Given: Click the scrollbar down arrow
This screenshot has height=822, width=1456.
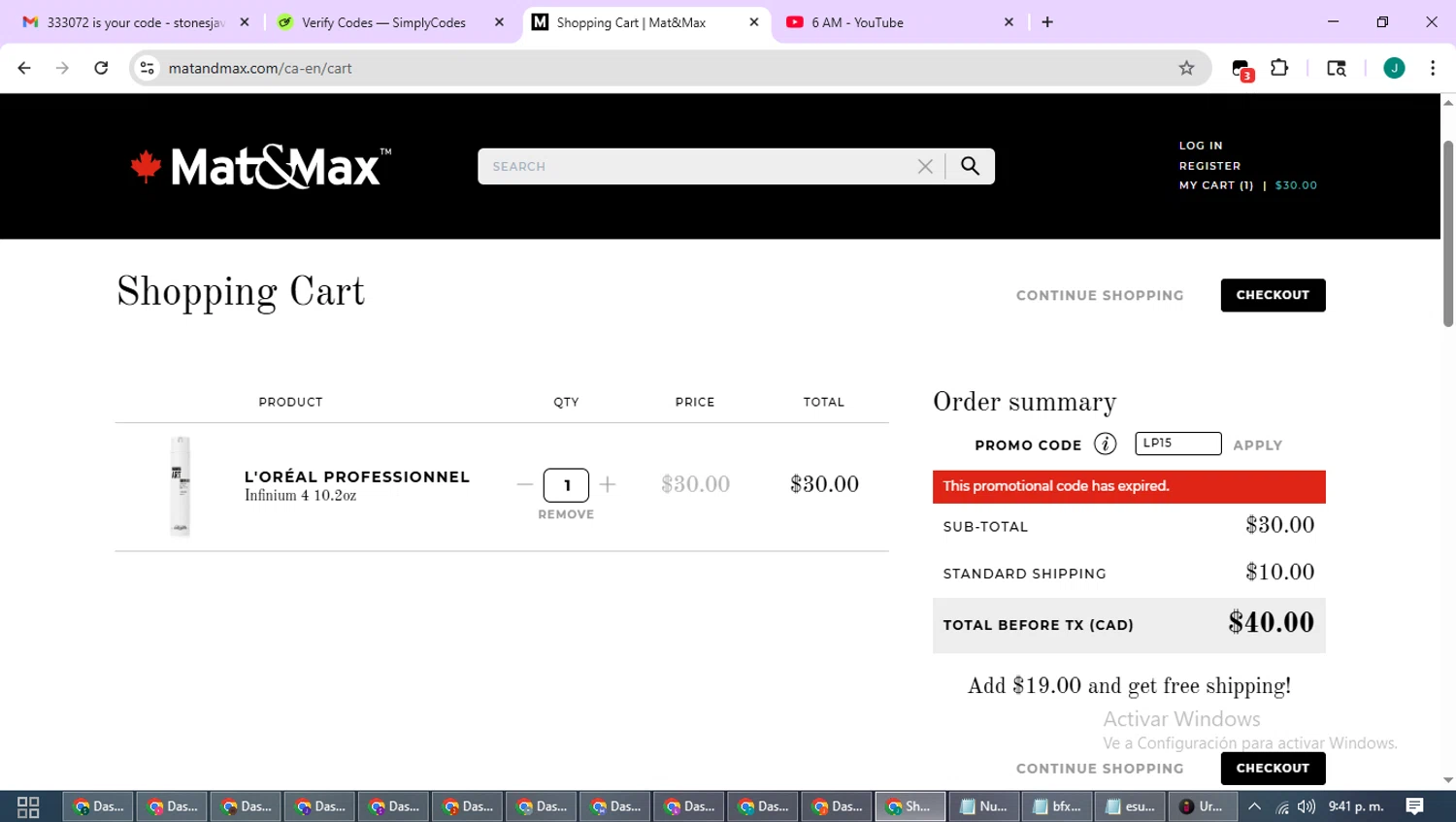Looking at the screenshot, I should pos(1448,780).
